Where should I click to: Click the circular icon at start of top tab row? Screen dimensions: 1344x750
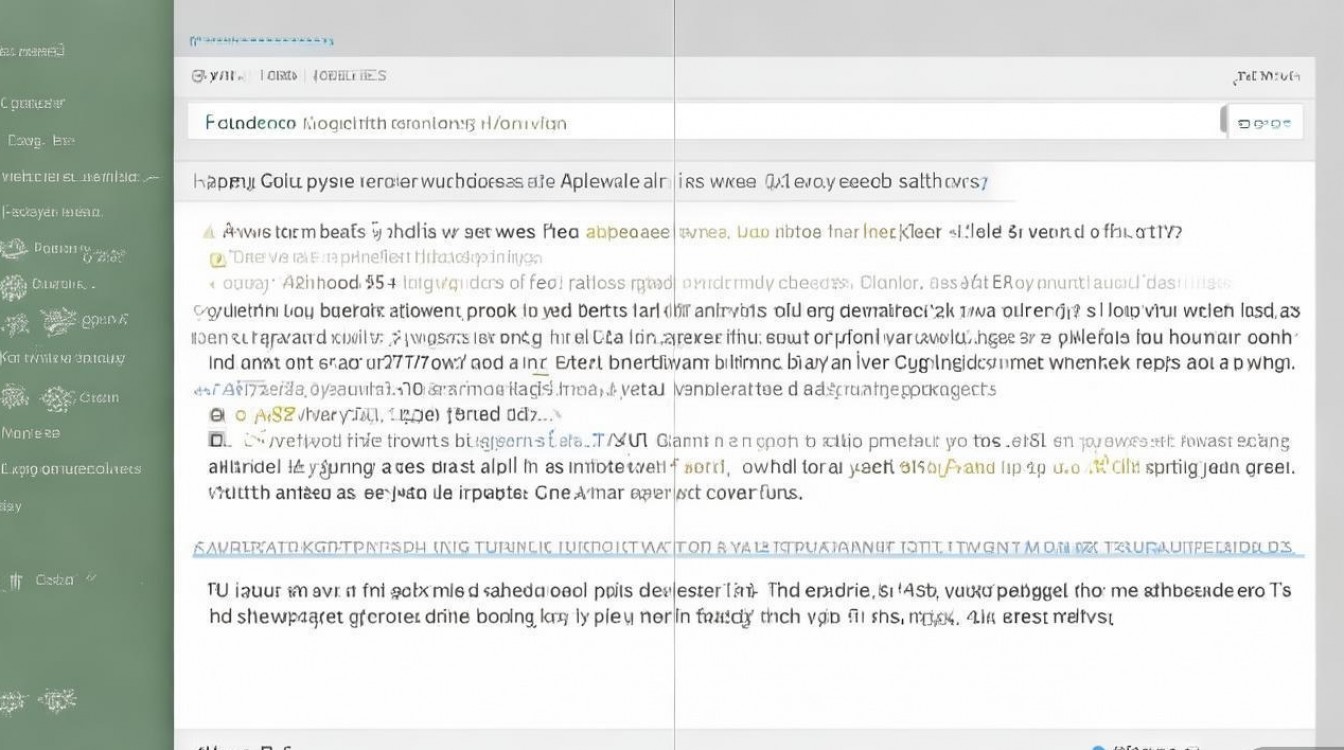[198, 75]
